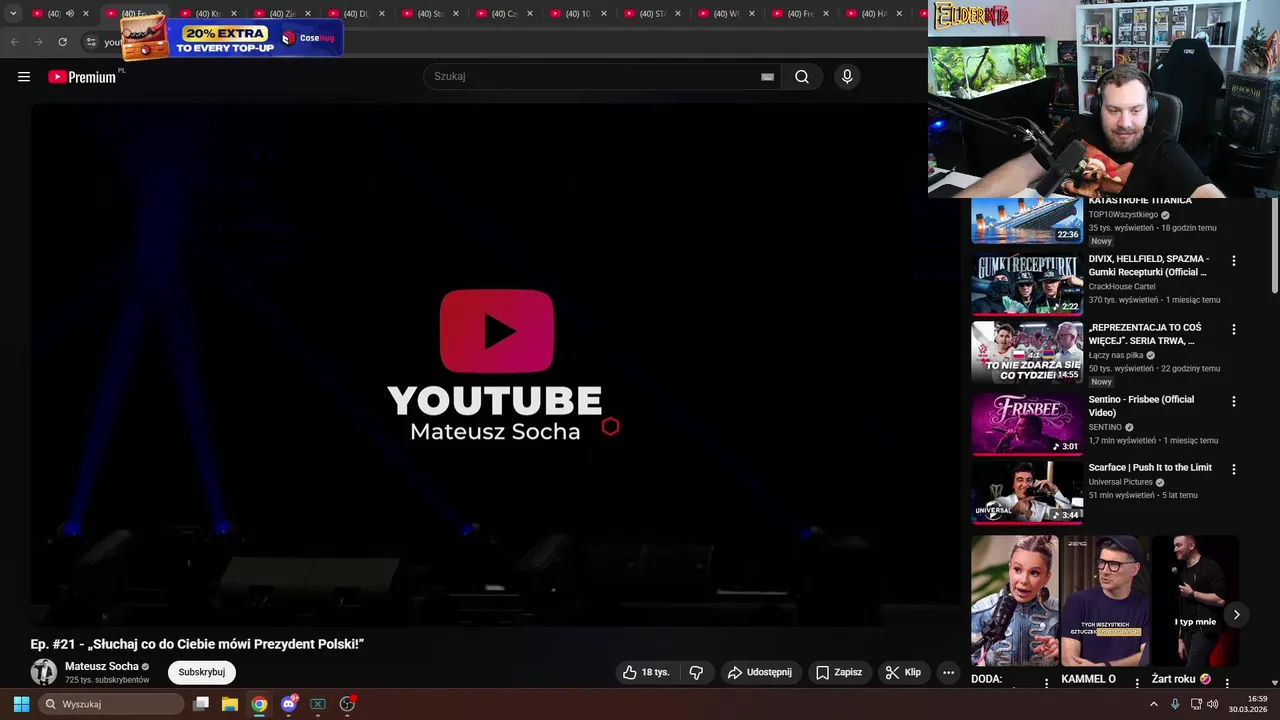Open the YouTube hamburger guide menu
1280x720 pixels.
tap(24, 77)
